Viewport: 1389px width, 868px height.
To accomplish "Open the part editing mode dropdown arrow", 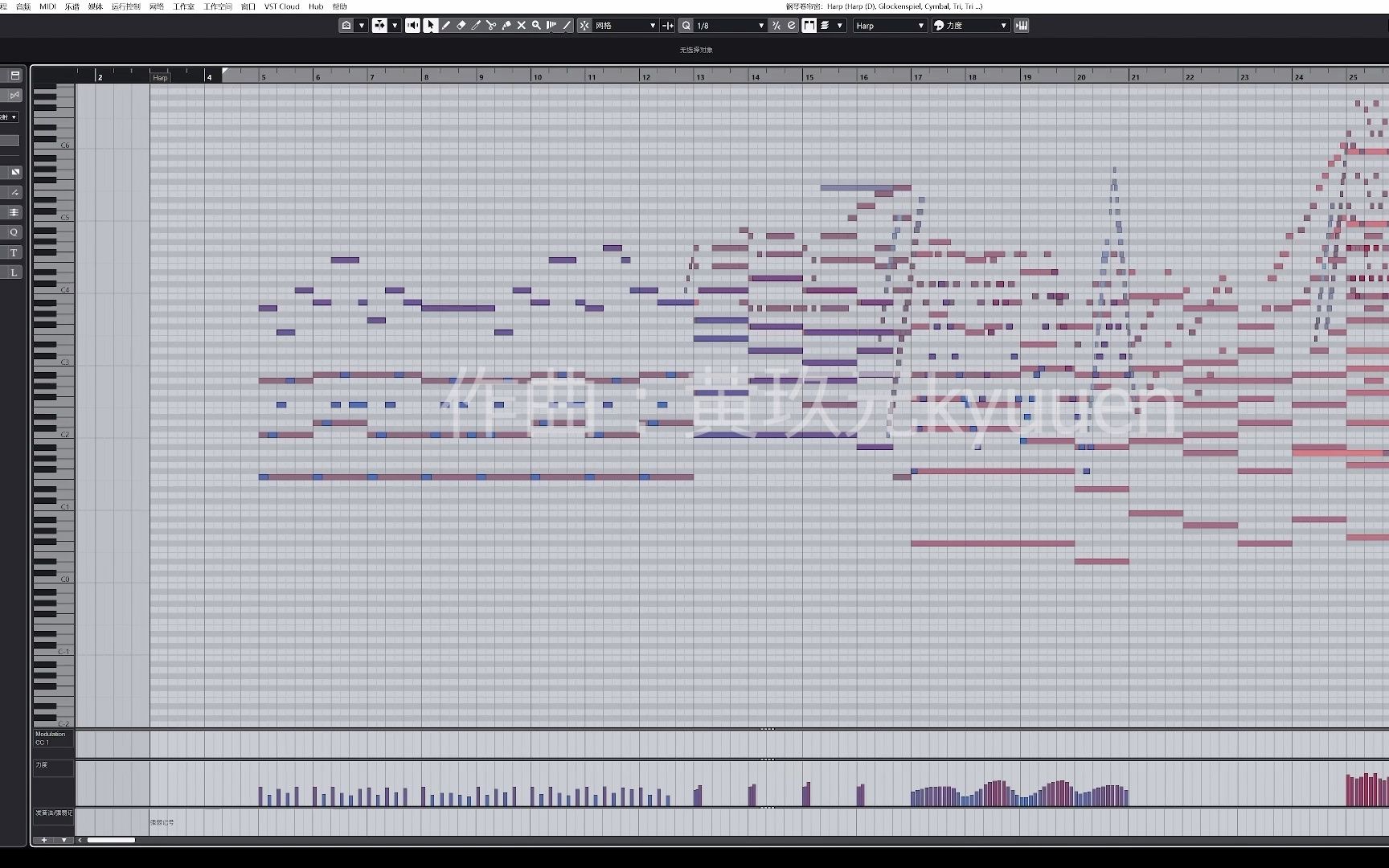I will 395,26.
